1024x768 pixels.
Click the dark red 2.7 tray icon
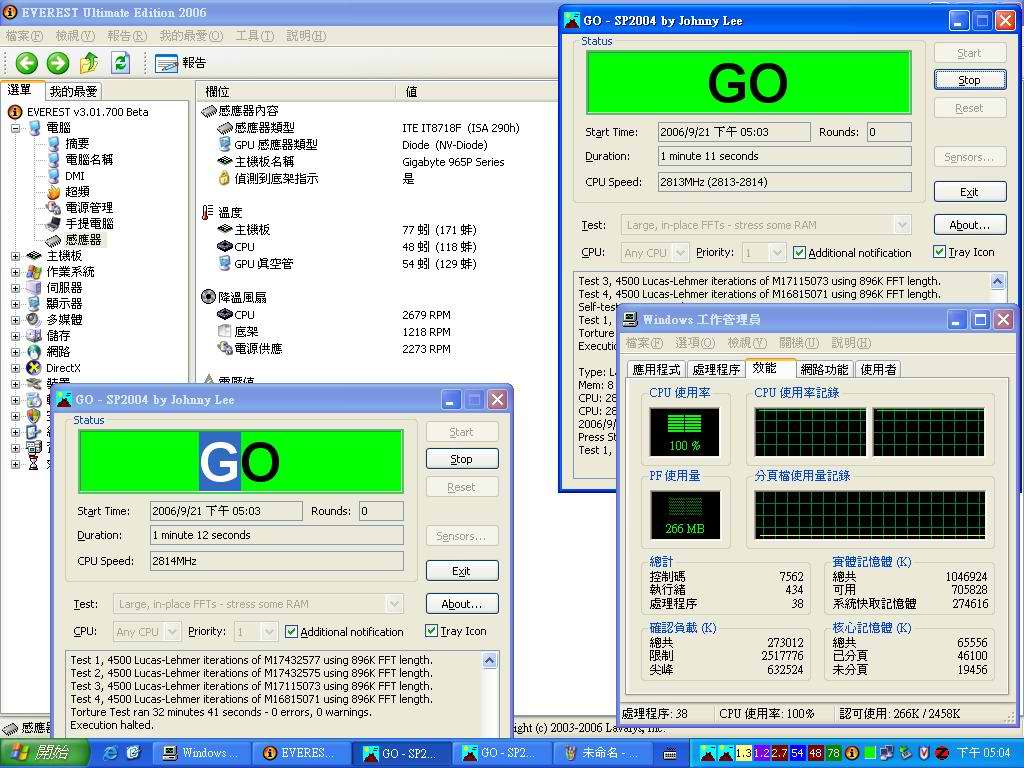point(779,753)
